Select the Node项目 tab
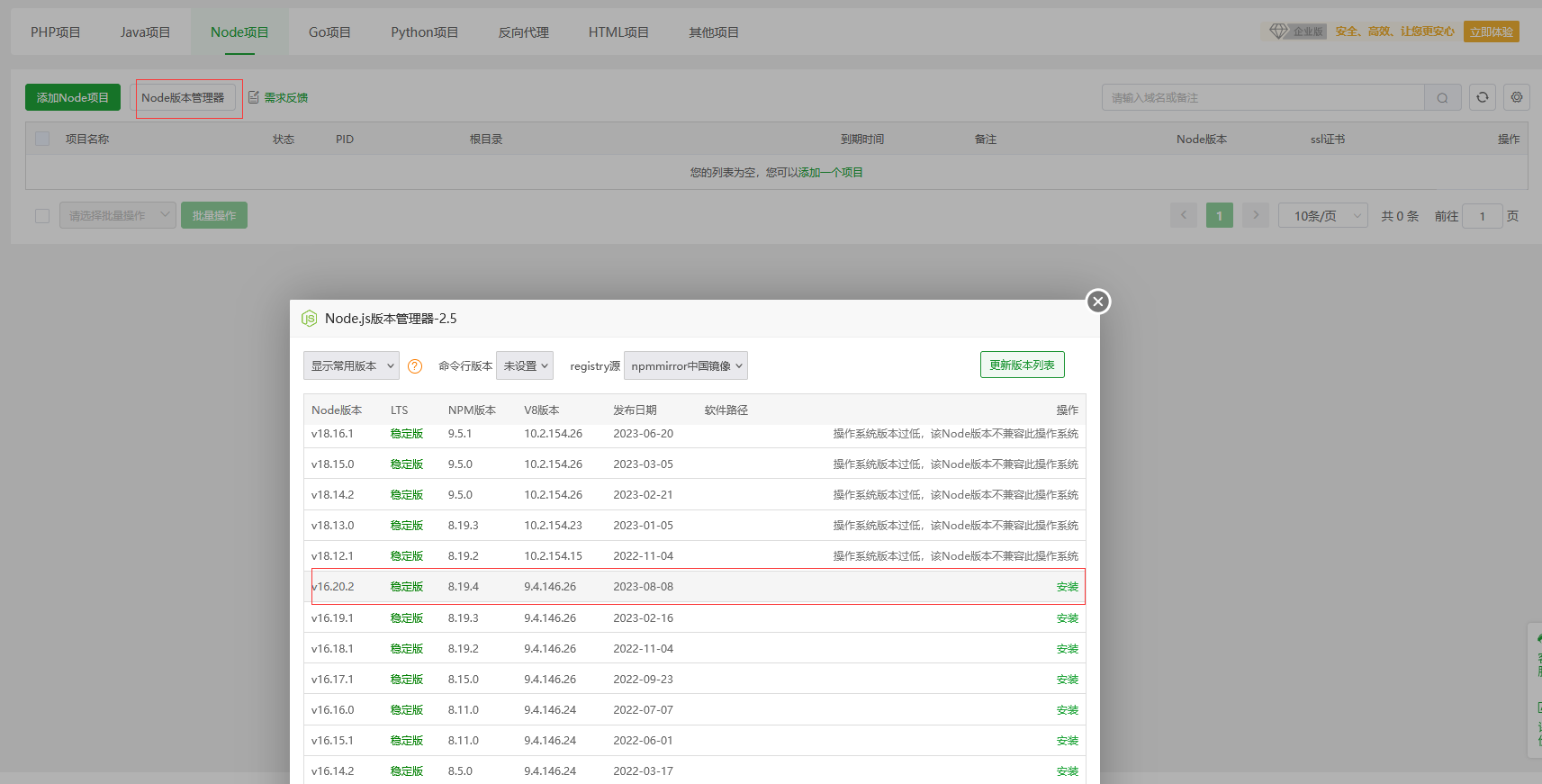Viewport: 1542px width, 784px height. [239, 32]
